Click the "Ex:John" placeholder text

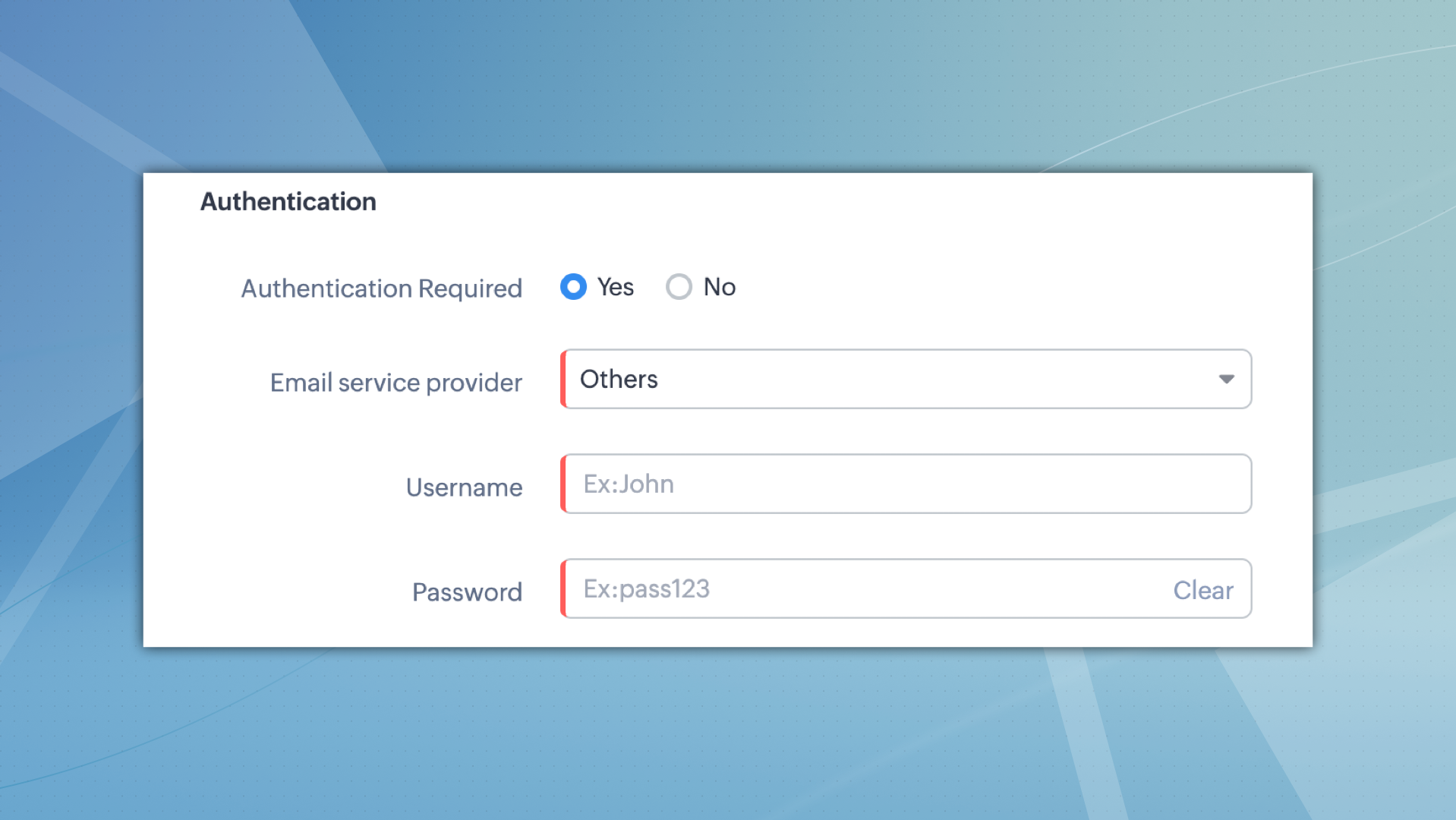[x=628, y=484]
